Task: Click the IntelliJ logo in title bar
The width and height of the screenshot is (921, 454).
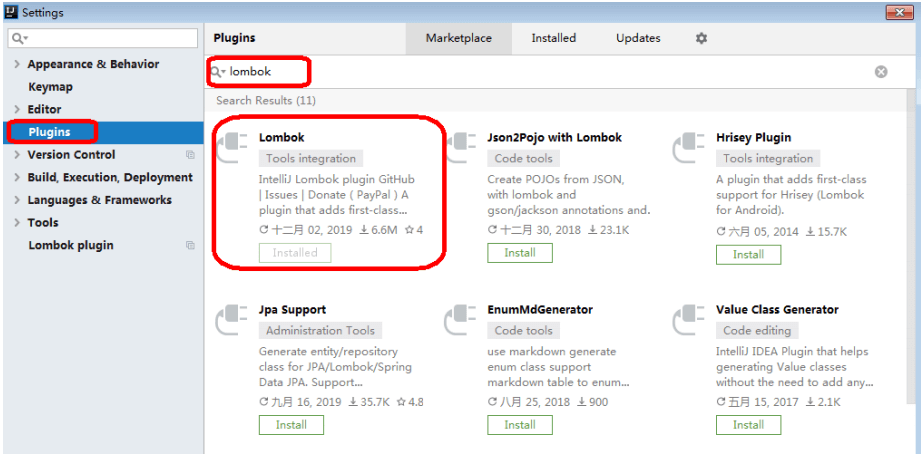Action: click(11, 11)
